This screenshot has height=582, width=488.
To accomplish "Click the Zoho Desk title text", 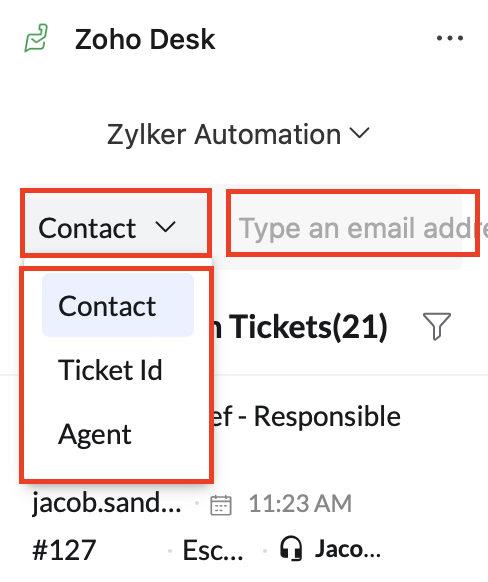I will pyautogui.click(x=145, y=39).
